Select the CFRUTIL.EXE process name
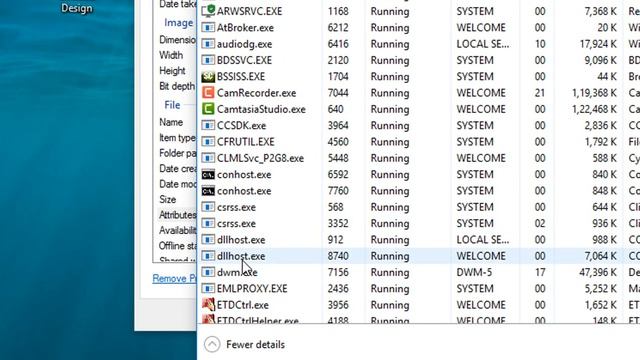Viewport: 640px width, 360px height. click(x=246, y=142)
